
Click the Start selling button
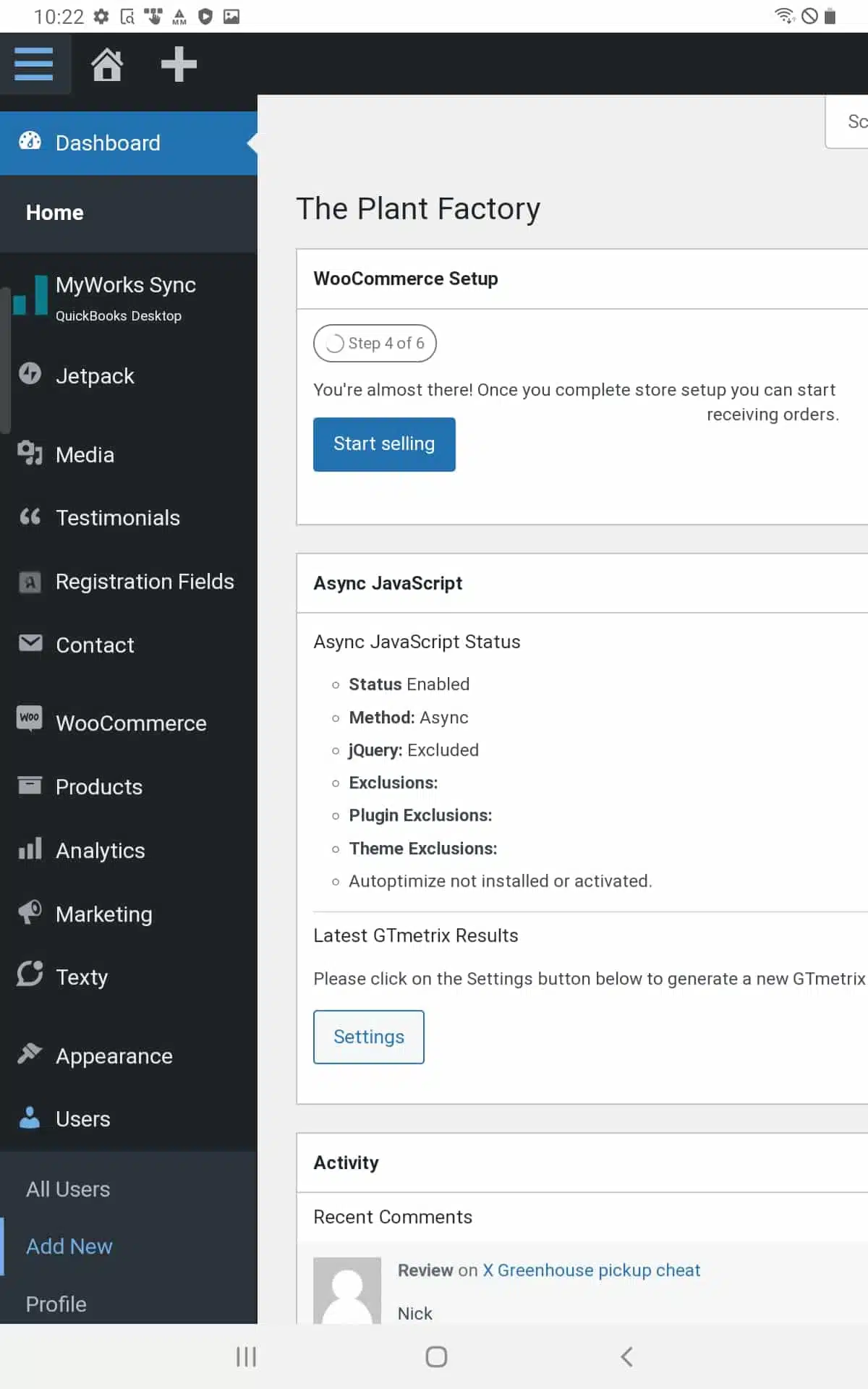(x=384, y=444)
